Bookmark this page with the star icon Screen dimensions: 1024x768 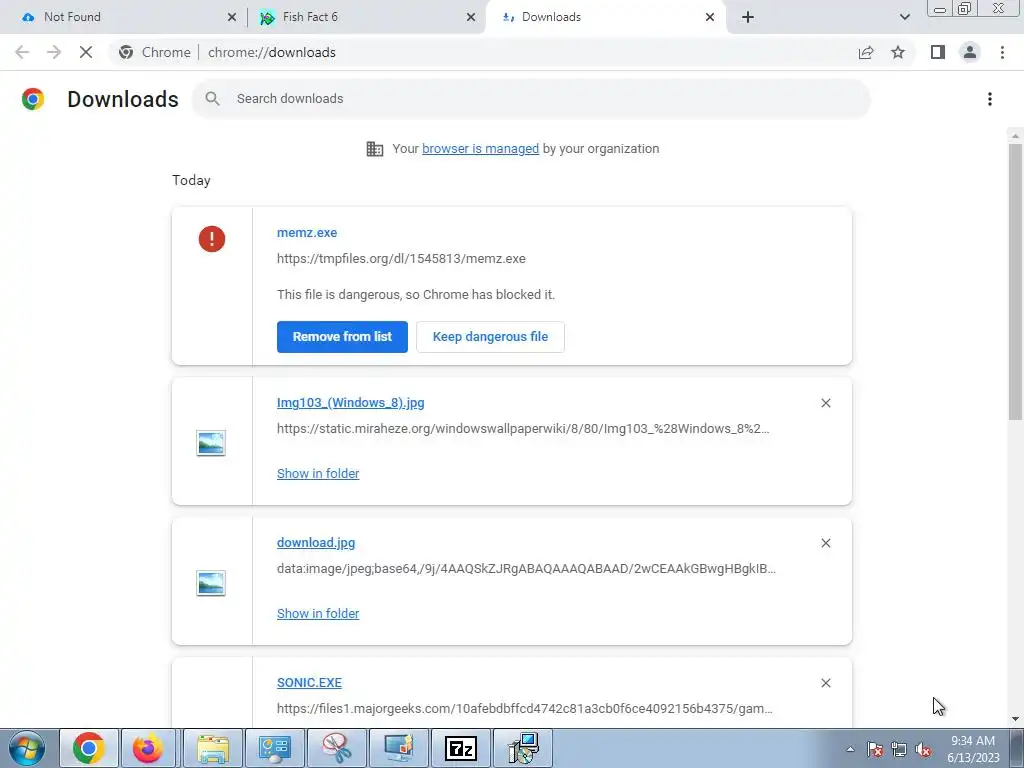[898, 52]
